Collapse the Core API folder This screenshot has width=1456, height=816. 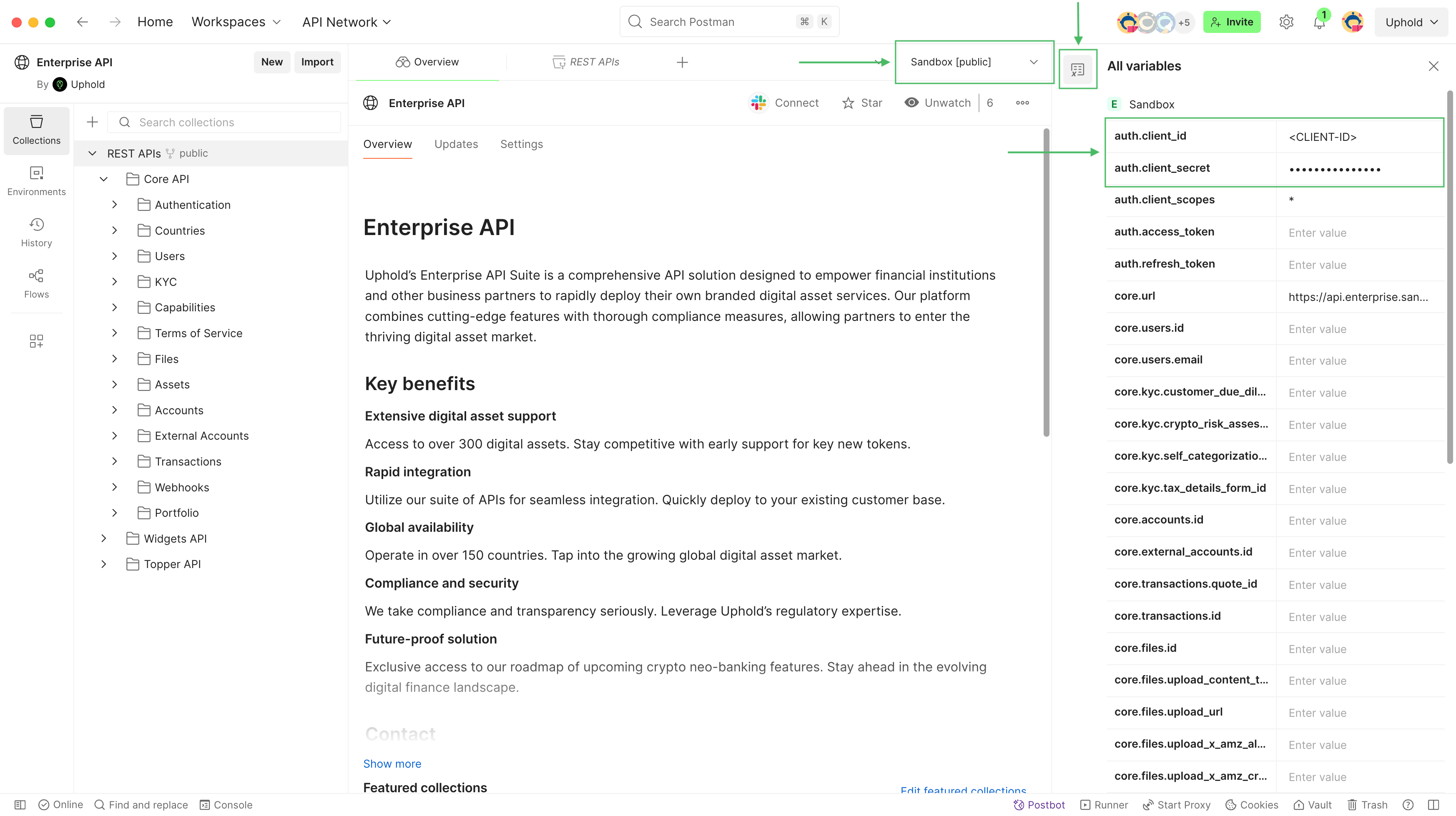[103, 179]
